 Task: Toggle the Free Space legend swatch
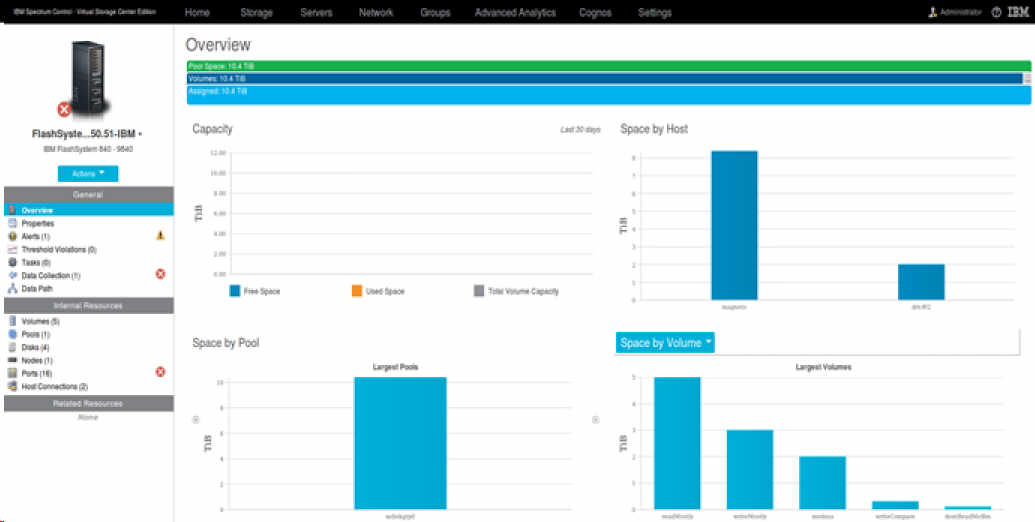pyautogui.click(x=234, y=291)
